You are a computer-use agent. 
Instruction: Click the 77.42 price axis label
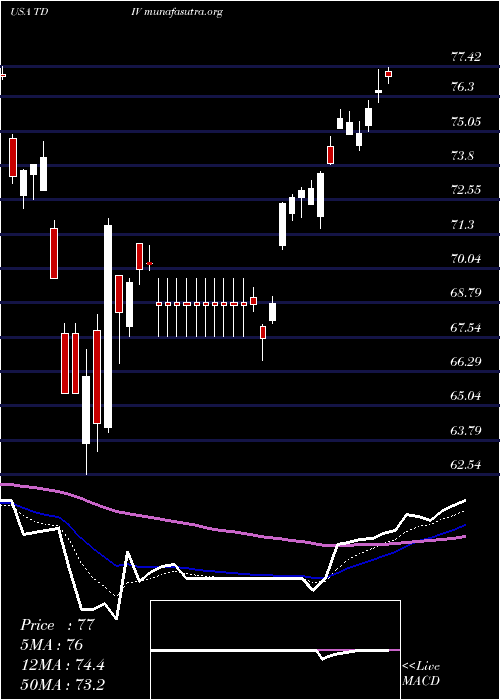[466, 57]
